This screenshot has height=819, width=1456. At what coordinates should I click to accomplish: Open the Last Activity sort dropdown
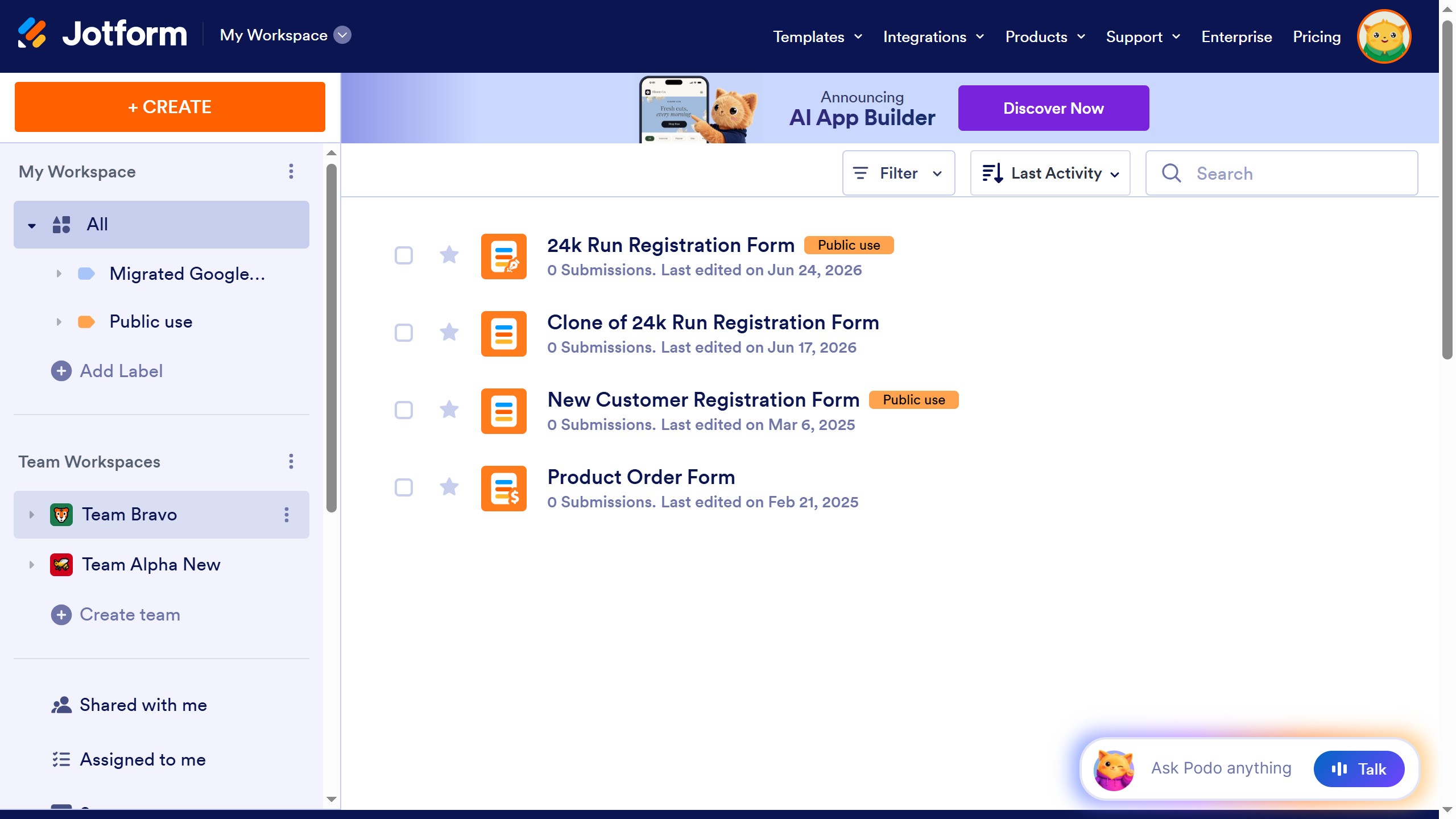coord(1050,173)
